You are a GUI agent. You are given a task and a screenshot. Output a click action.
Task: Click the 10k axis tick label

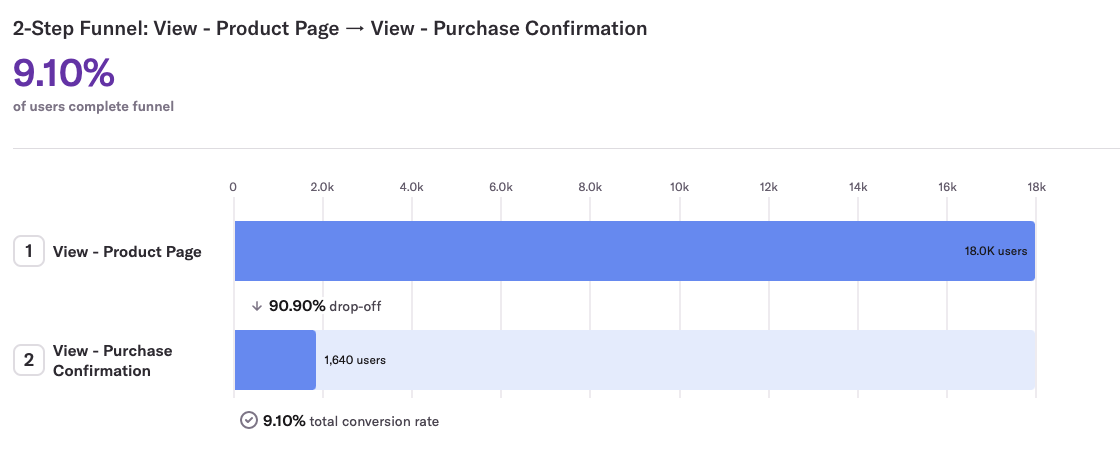(679, 187)
